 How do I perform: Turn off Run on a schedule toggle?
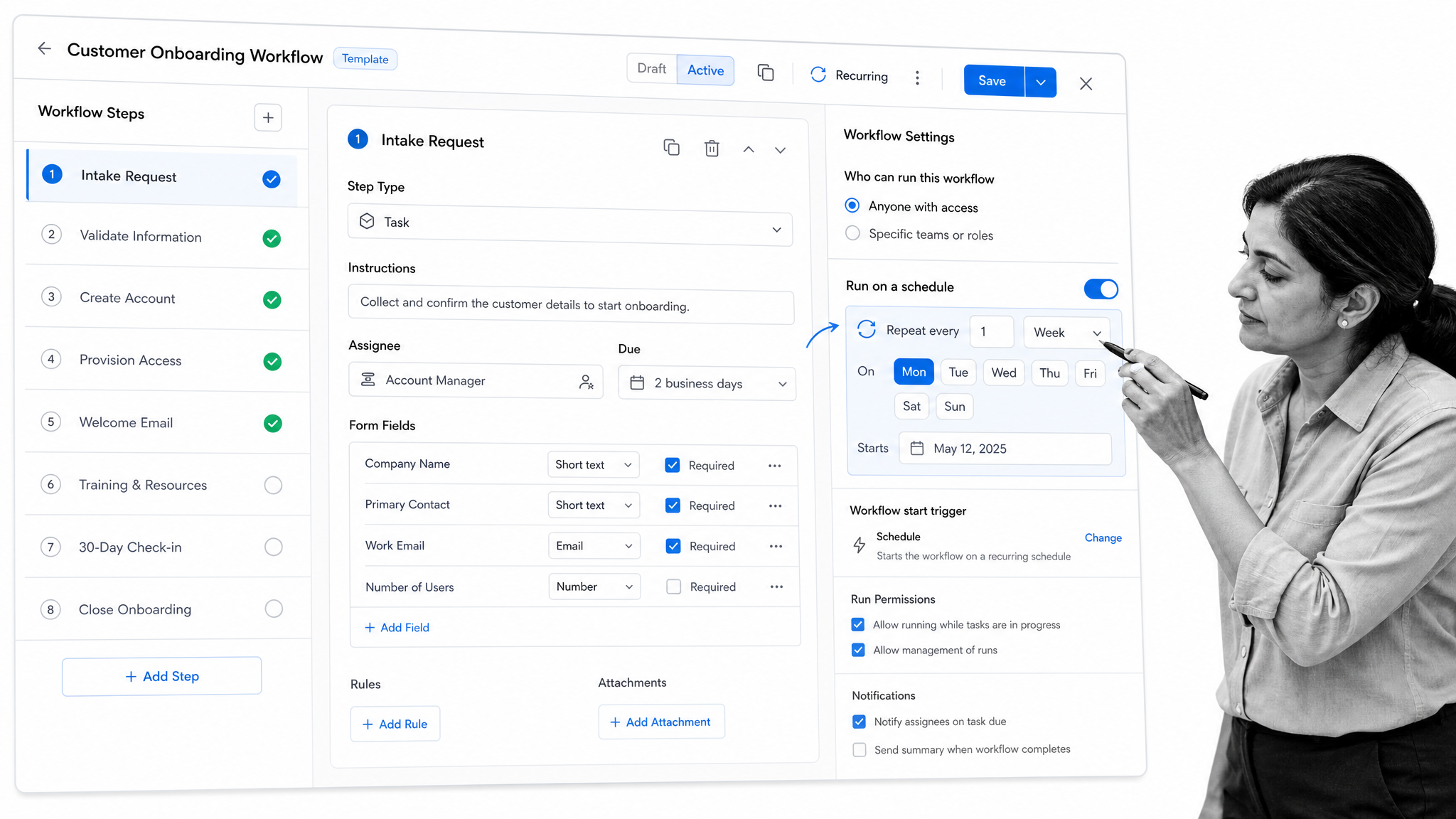[x=1101, y=289]
